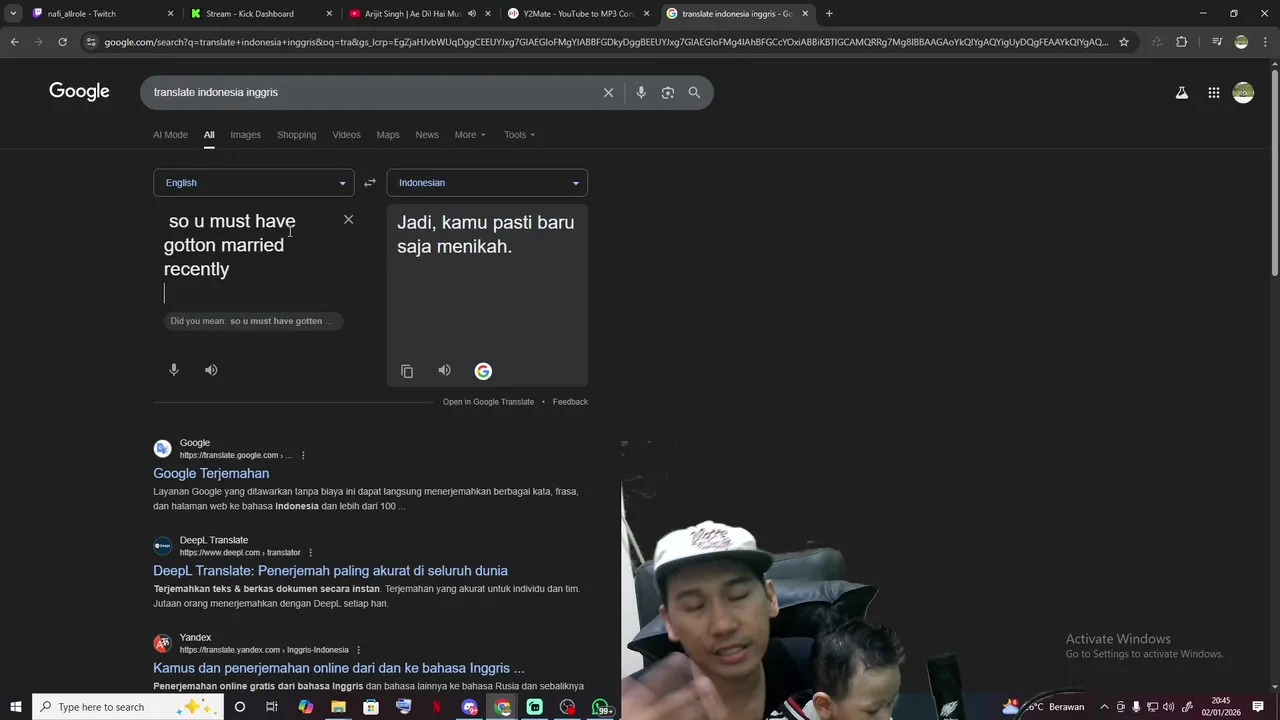The height and width of the screenshot is (720, 1280).
Task: Go back to previous page
Action: point(14,42)
